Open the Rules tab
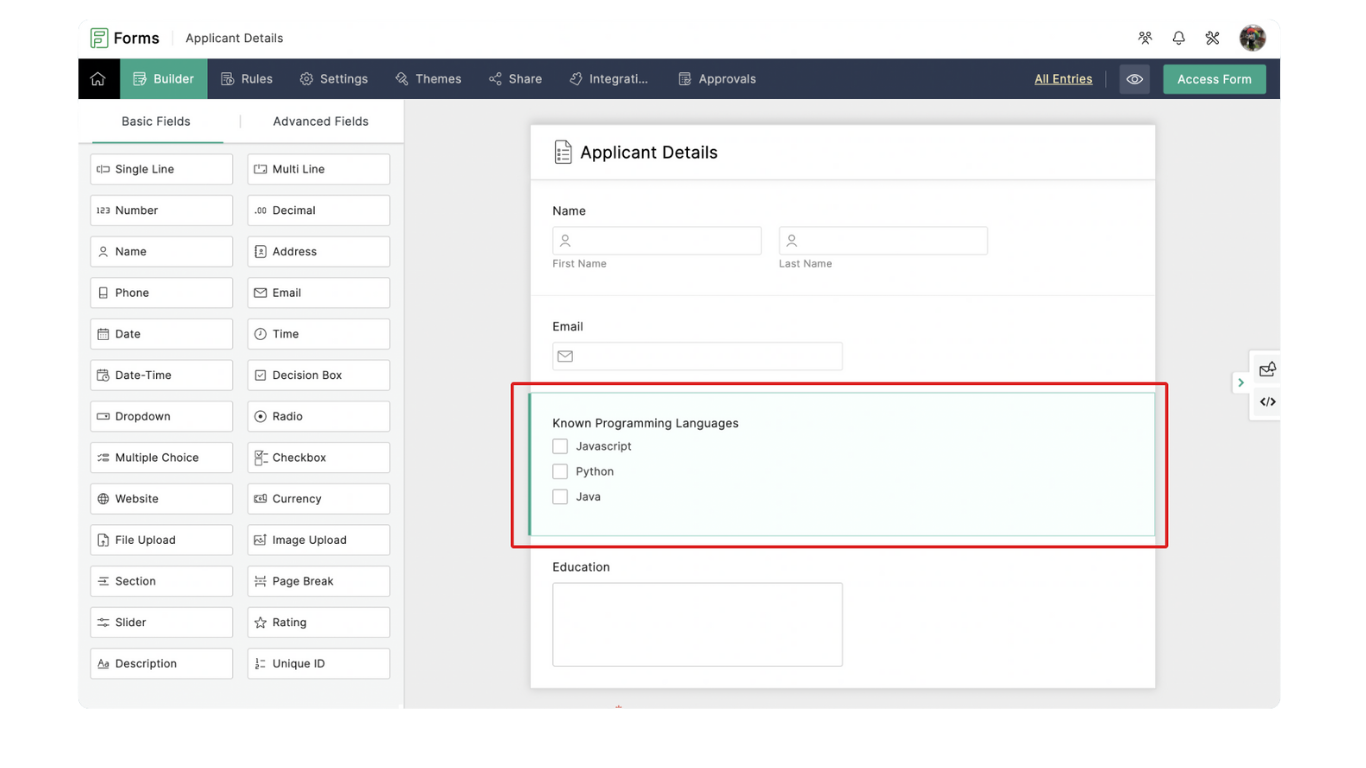The width and height of the screenshot is (1366, 768). 247,79
